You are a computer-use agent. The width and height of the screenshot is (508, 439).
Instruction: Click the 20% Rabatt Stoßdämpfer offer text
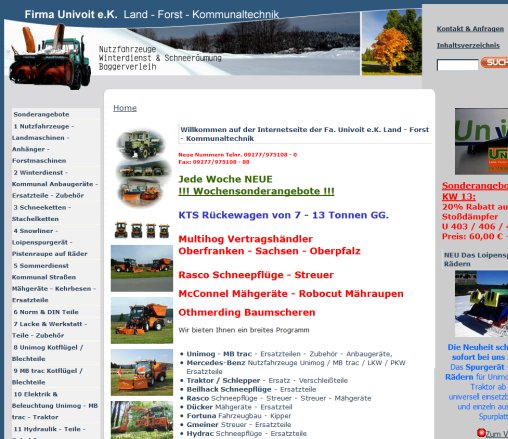(x=475, y=222)
